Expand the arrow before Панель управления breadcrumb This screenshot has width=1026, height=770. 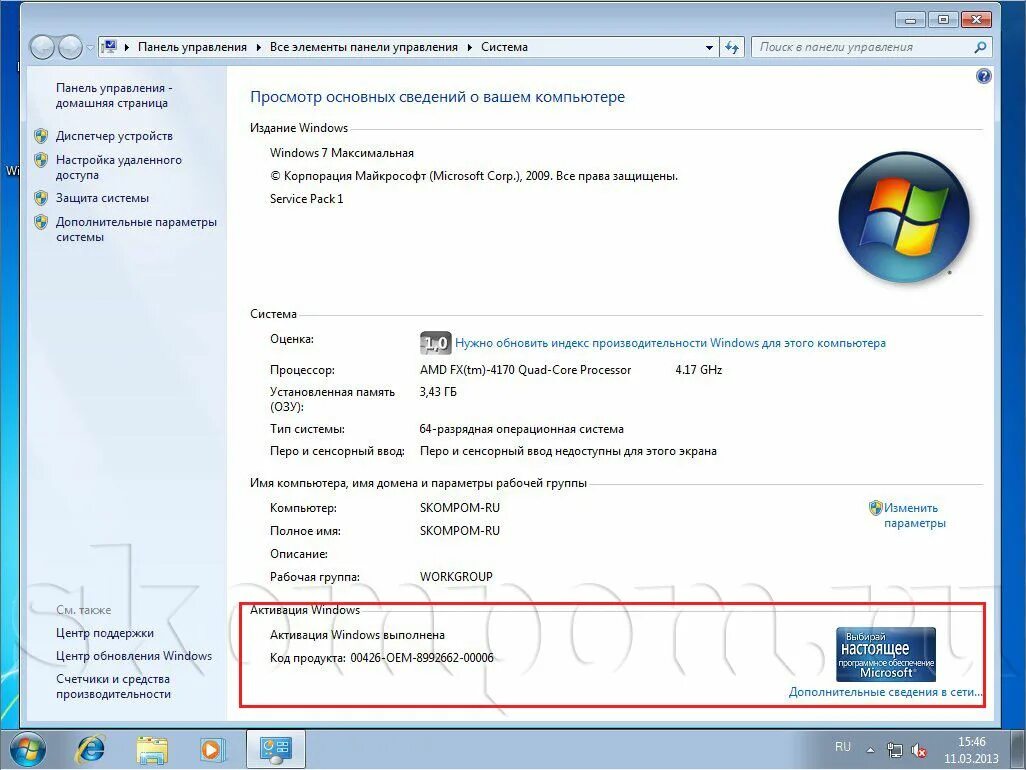(126, 47)
